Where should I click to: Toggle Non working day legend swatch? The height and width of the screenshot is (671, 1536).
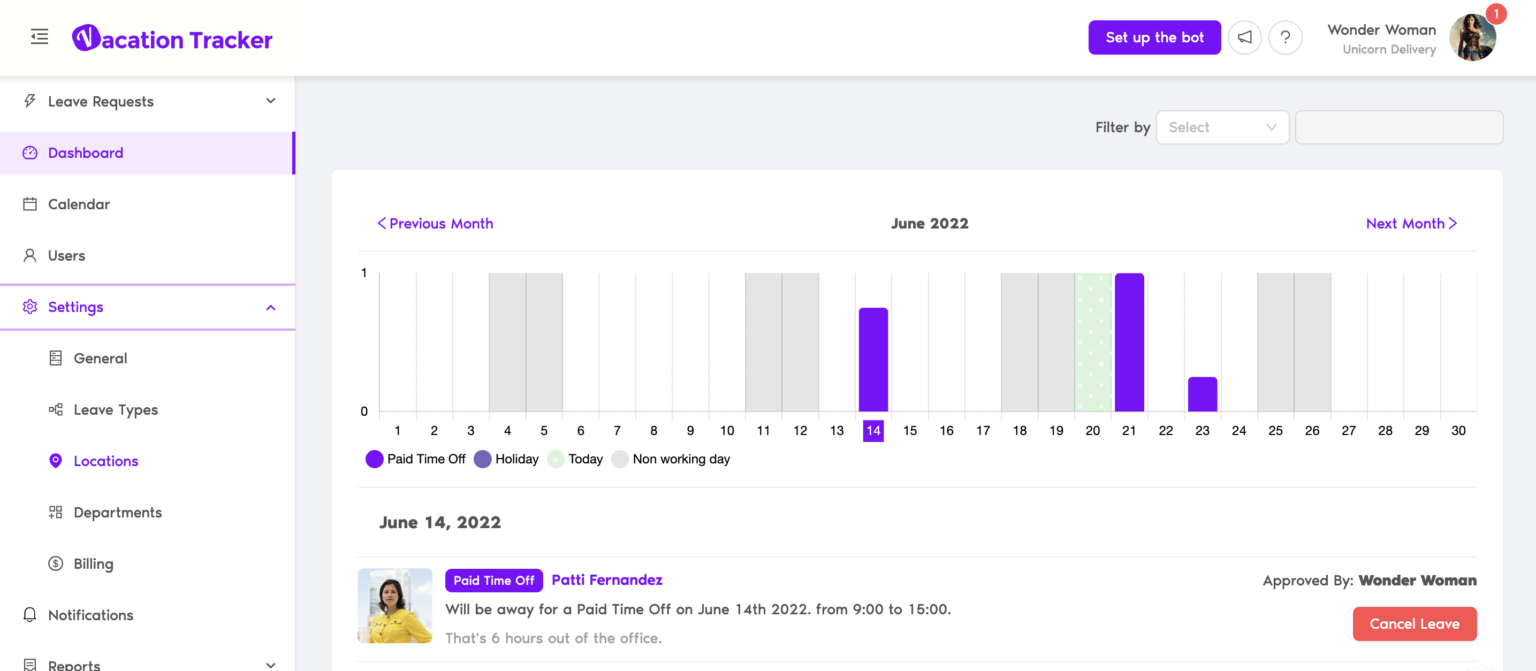pyautogui.click(x=620, y=459)
